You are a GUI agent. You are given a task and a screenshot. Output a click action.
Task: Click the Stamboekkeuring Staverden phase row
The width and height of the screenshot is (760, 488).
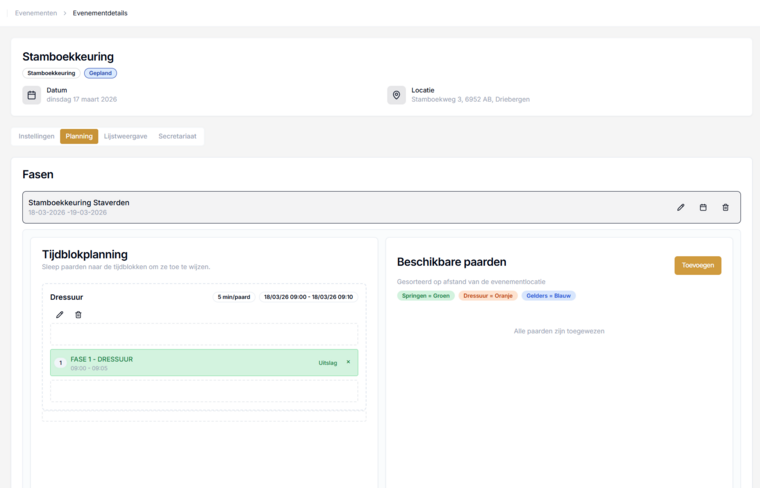[381, 207]
